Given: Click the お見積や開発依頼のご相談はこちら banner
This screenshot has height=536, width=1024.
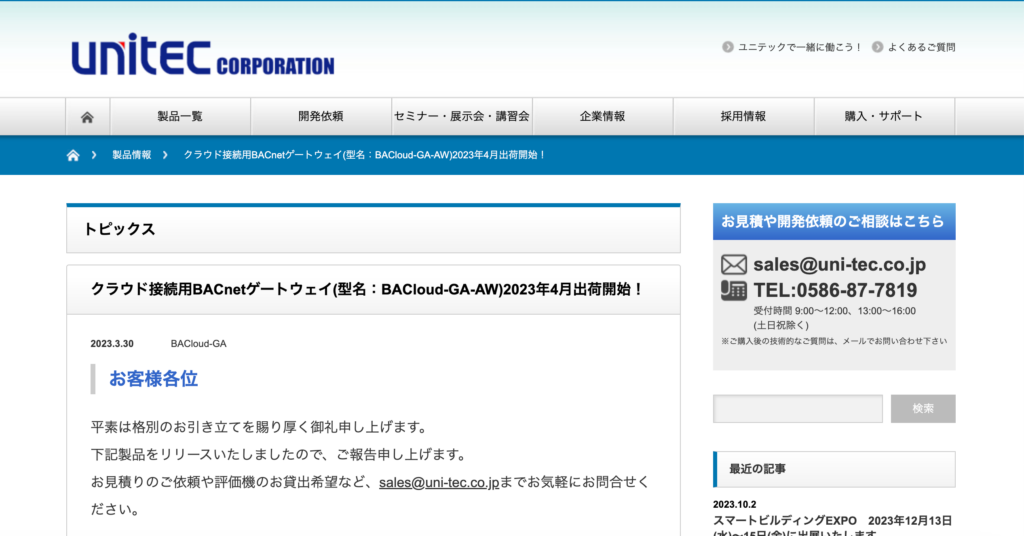Looking at the screenshot, I should click(x=834, y=221).
